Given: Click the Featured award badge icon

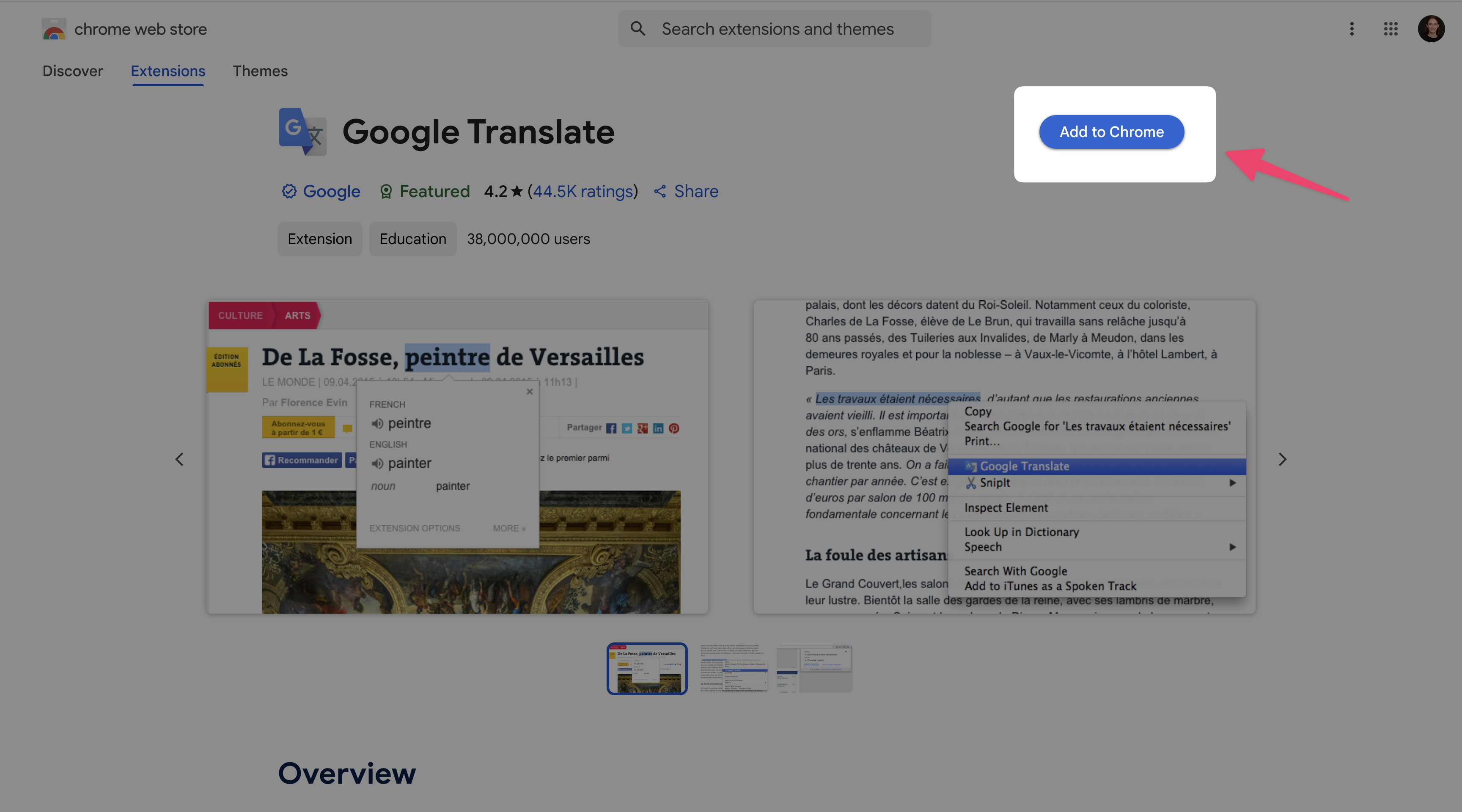Looking at the screenshot, I should pos(386,191).
